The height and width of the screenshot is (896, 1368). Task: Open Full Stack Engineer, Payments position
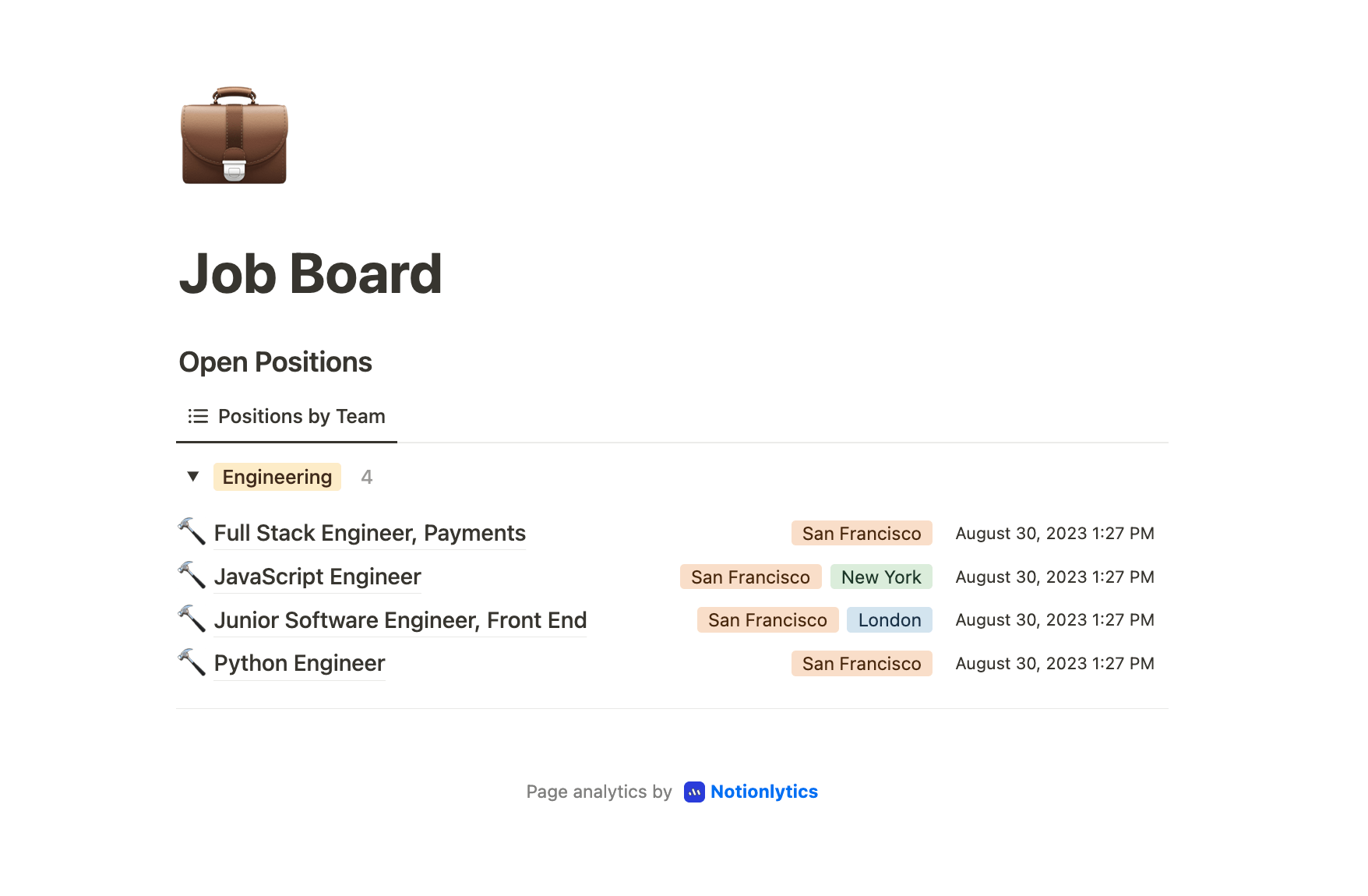click(369, 533)
